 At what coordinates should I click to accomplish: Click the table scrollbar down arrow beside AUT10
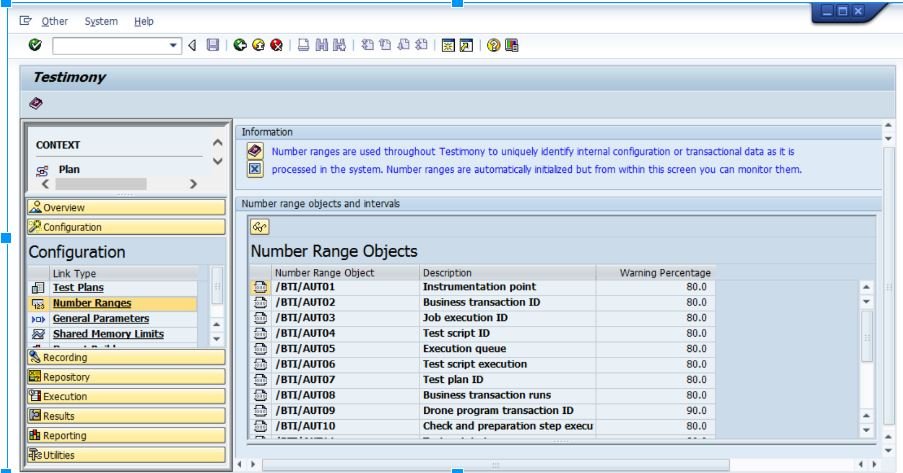(x=867, y=430)
